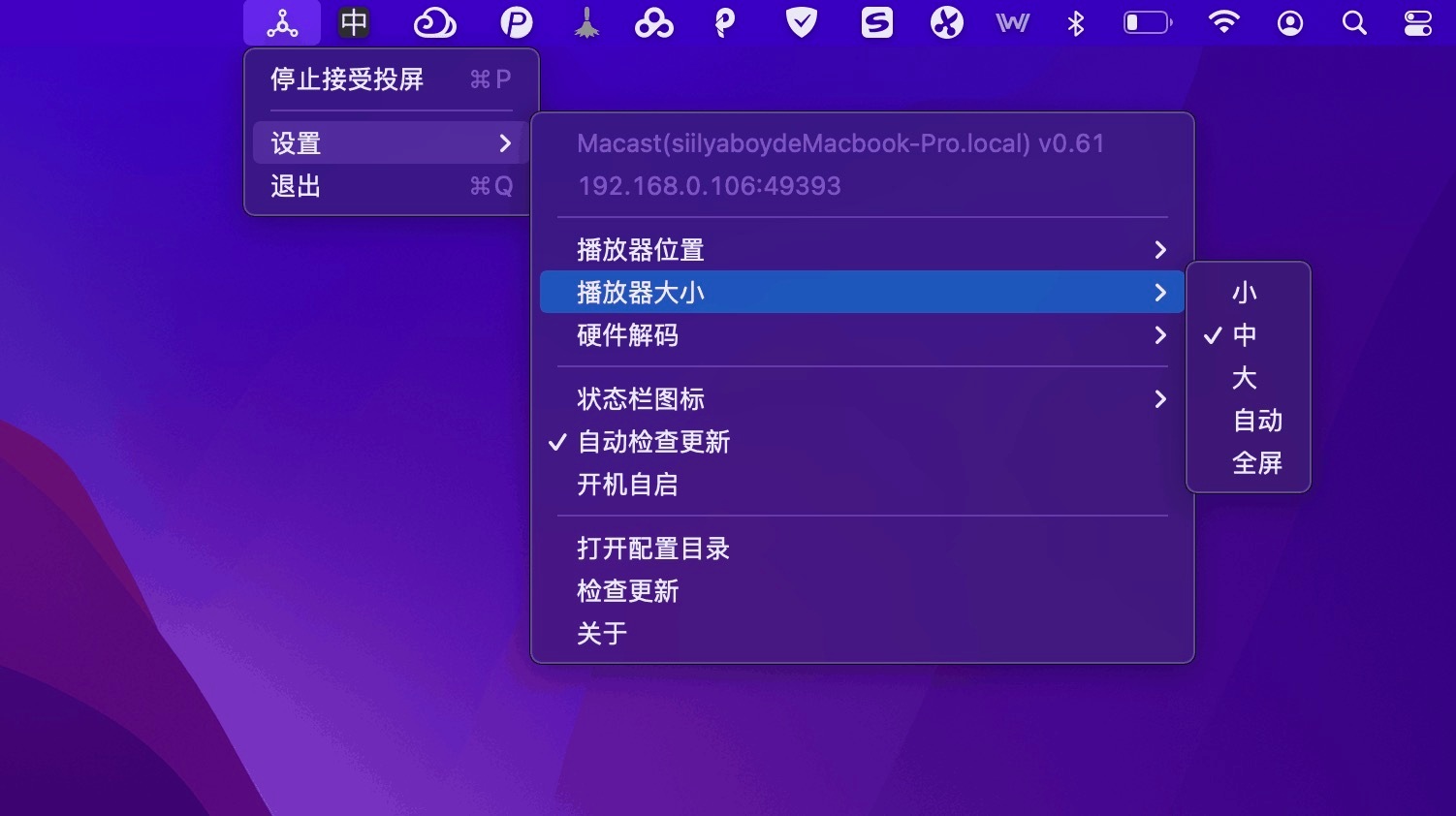Open Spotlight search magnifier icon
Screen dimensions: 1456x816
[1354, 22]
